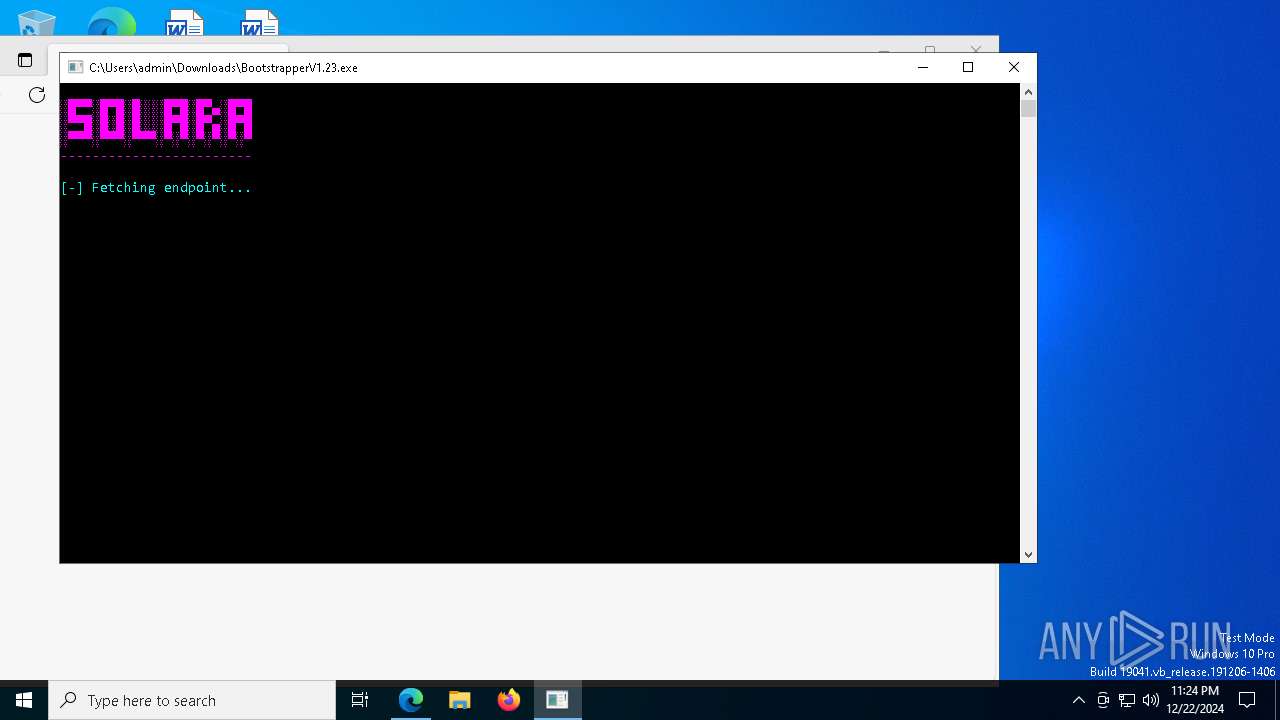Click the Recycle Bin desktop icon
This screenshot has height=720, width=1280.
37,24
